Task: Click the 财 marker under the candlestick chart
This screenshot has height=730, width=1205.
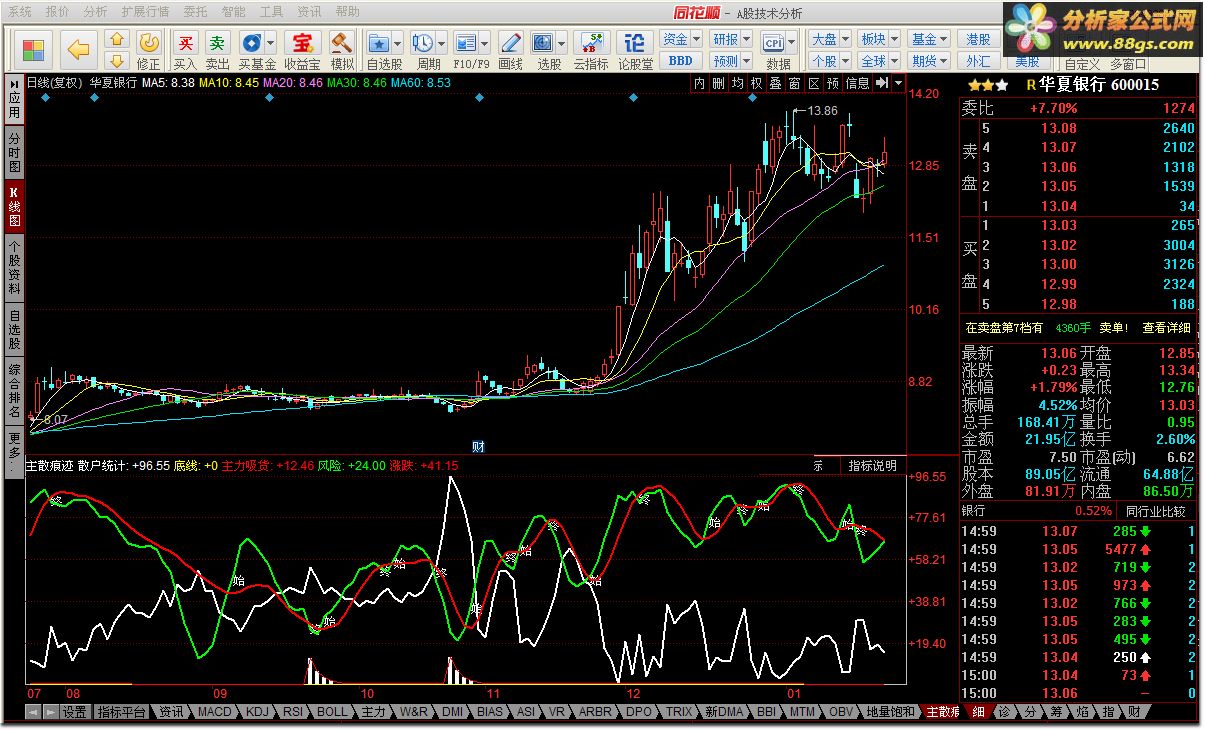Action: pyautogui.click(x=478, y=447)
